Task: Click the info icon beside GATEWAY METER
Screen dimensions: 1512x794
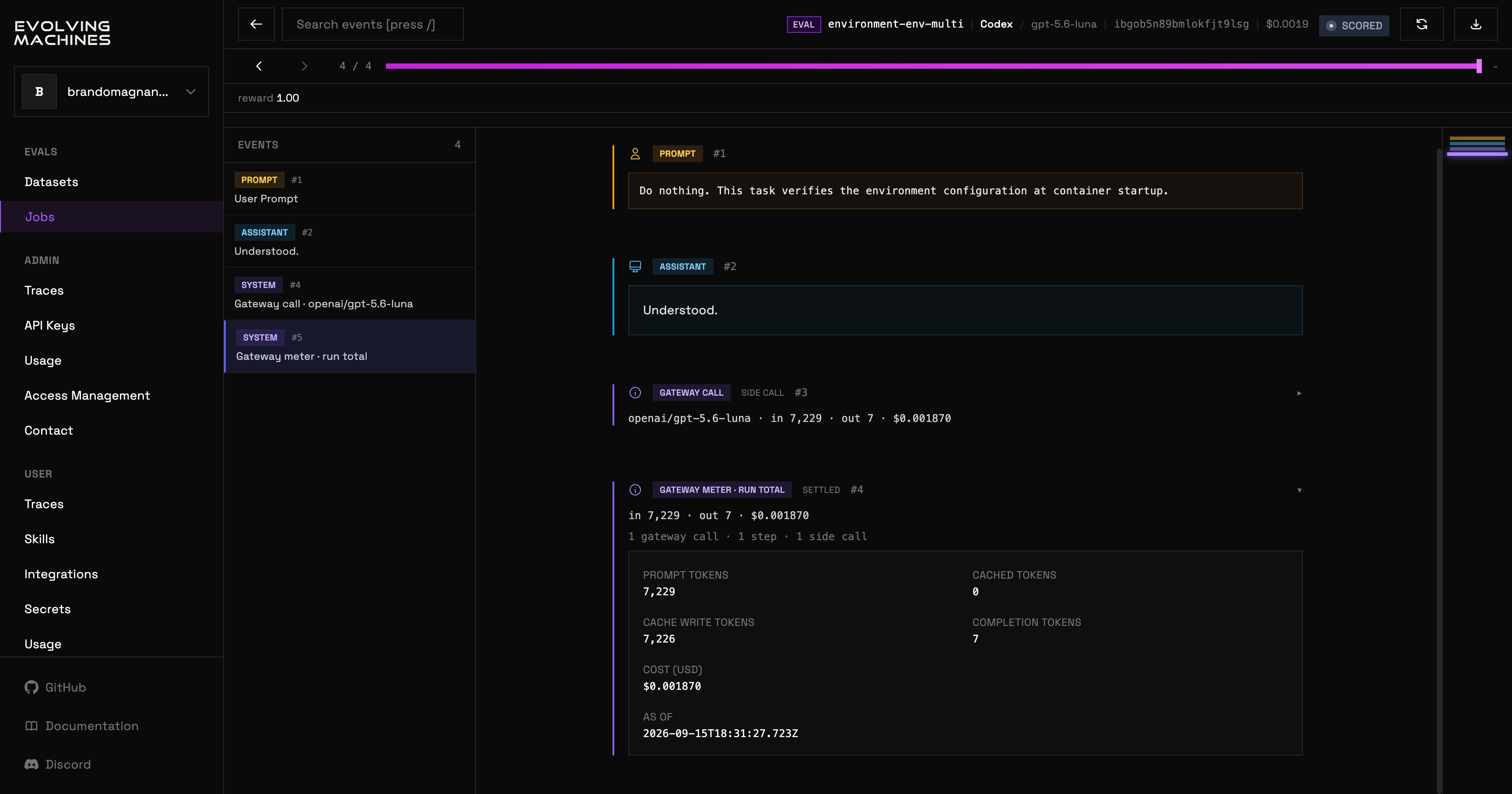Action: coord(635,490)
